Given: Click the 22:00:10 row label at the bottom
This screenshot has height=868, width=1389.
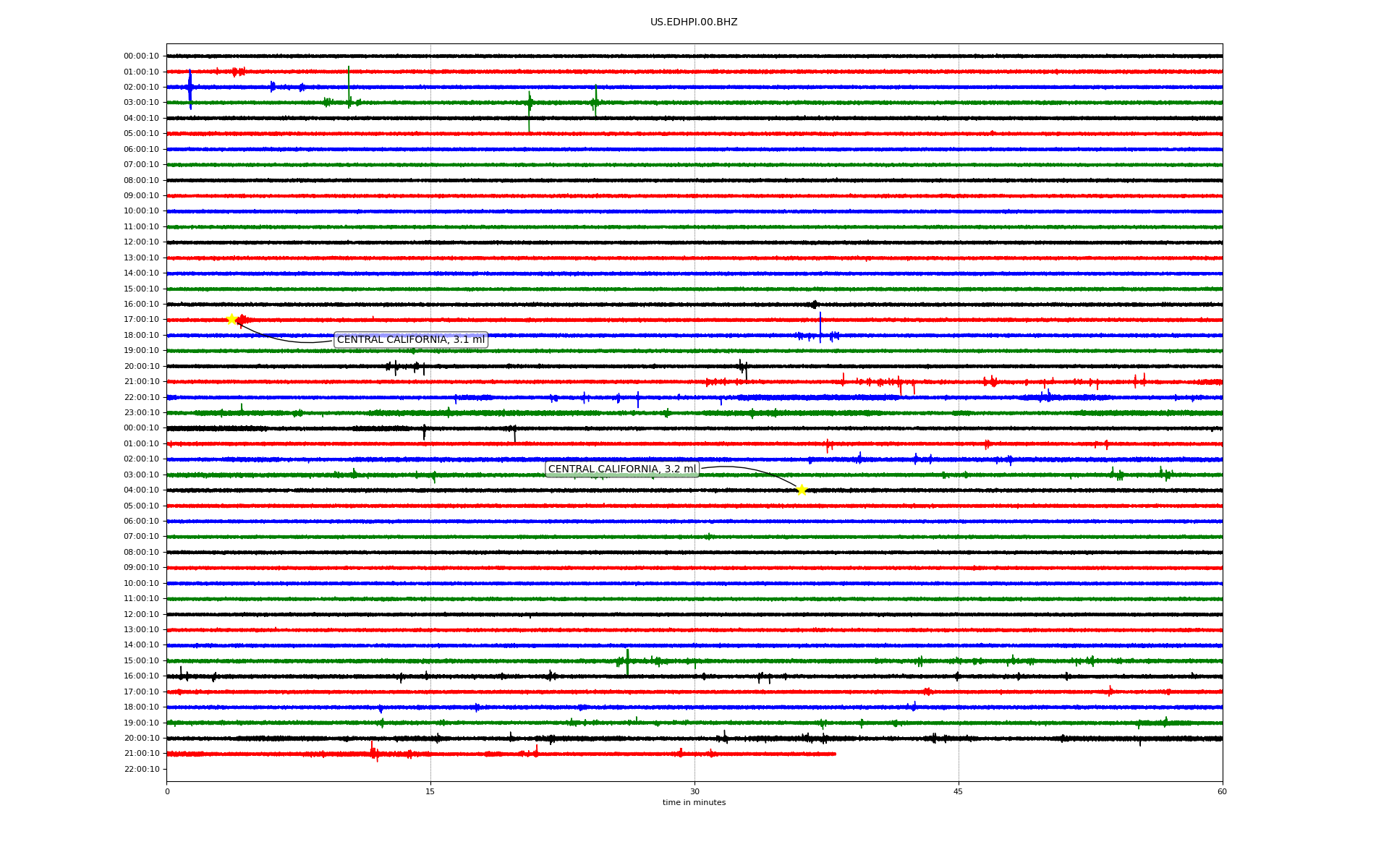Looking at the screenshot, I should tap(141, 769).
